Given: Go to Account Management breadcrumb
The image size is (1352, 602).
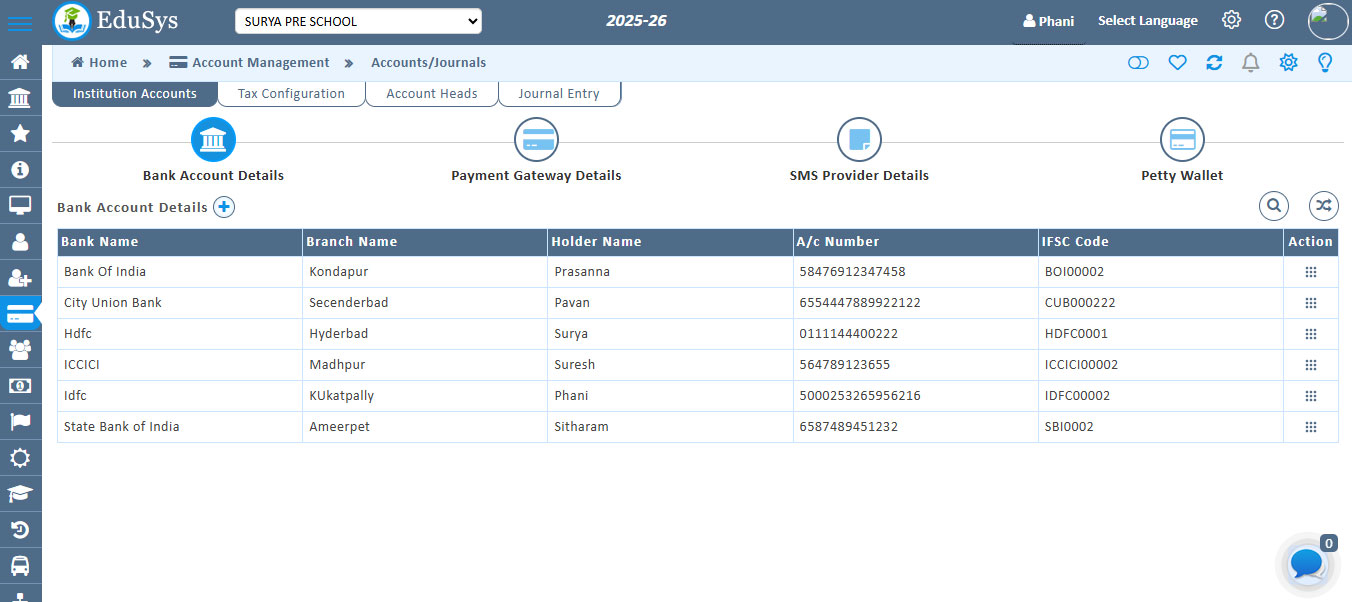Looking at the screenshot, I should 260,62.
